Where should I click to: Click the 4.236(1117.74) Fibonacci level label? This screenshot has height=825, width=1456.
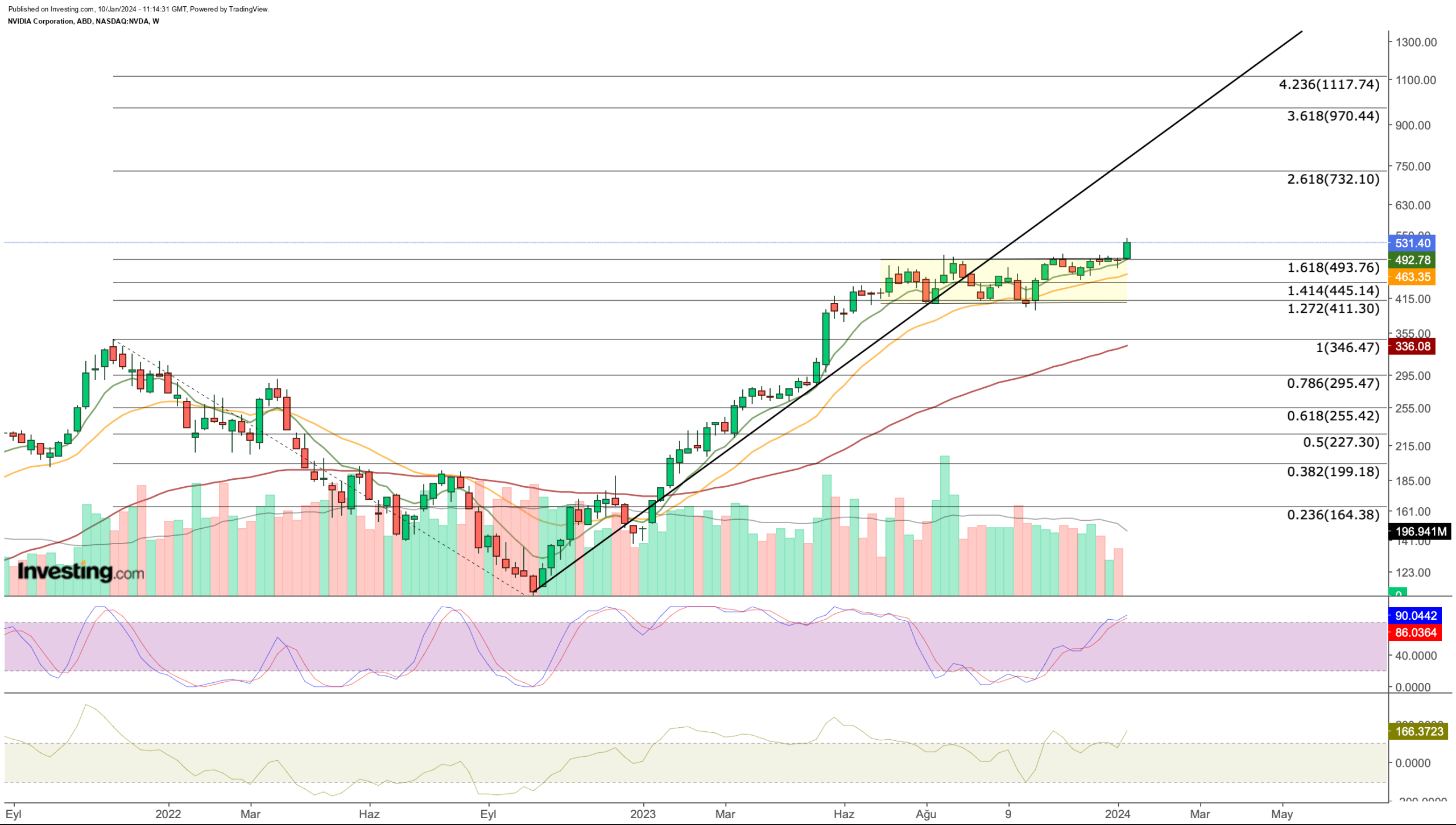1329,85
